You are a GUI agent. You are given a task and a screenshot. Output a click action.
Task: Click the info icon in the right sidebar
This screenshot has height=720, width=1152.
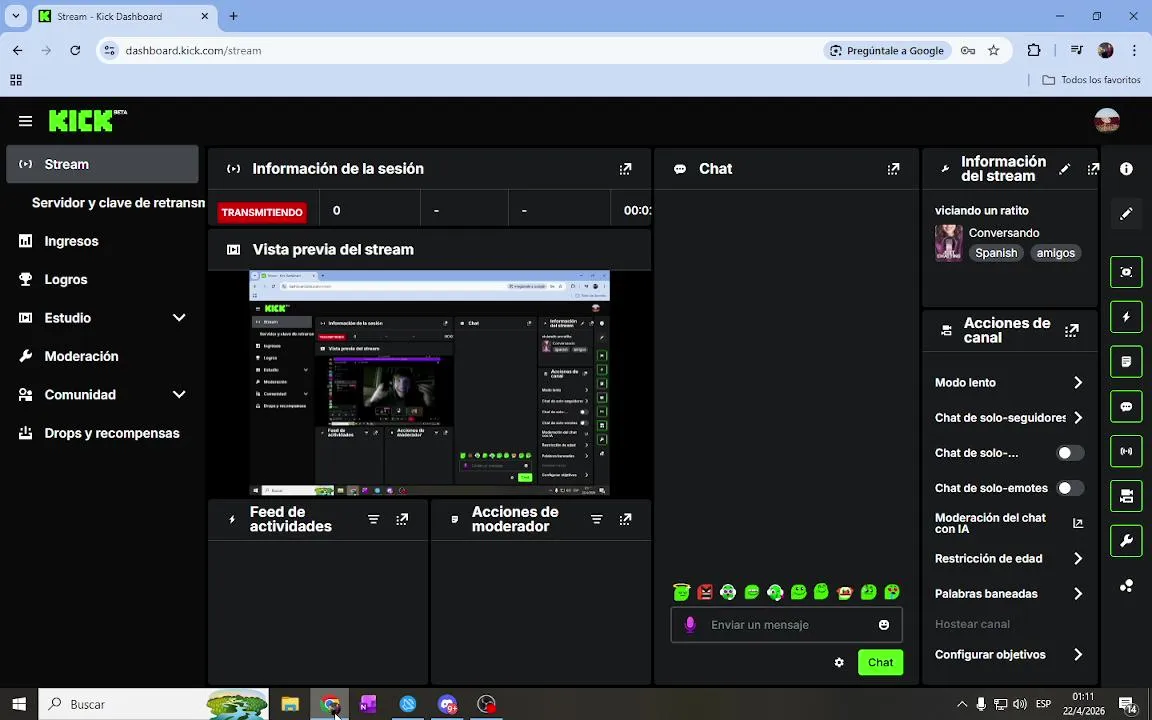[x=1126, y=169]
